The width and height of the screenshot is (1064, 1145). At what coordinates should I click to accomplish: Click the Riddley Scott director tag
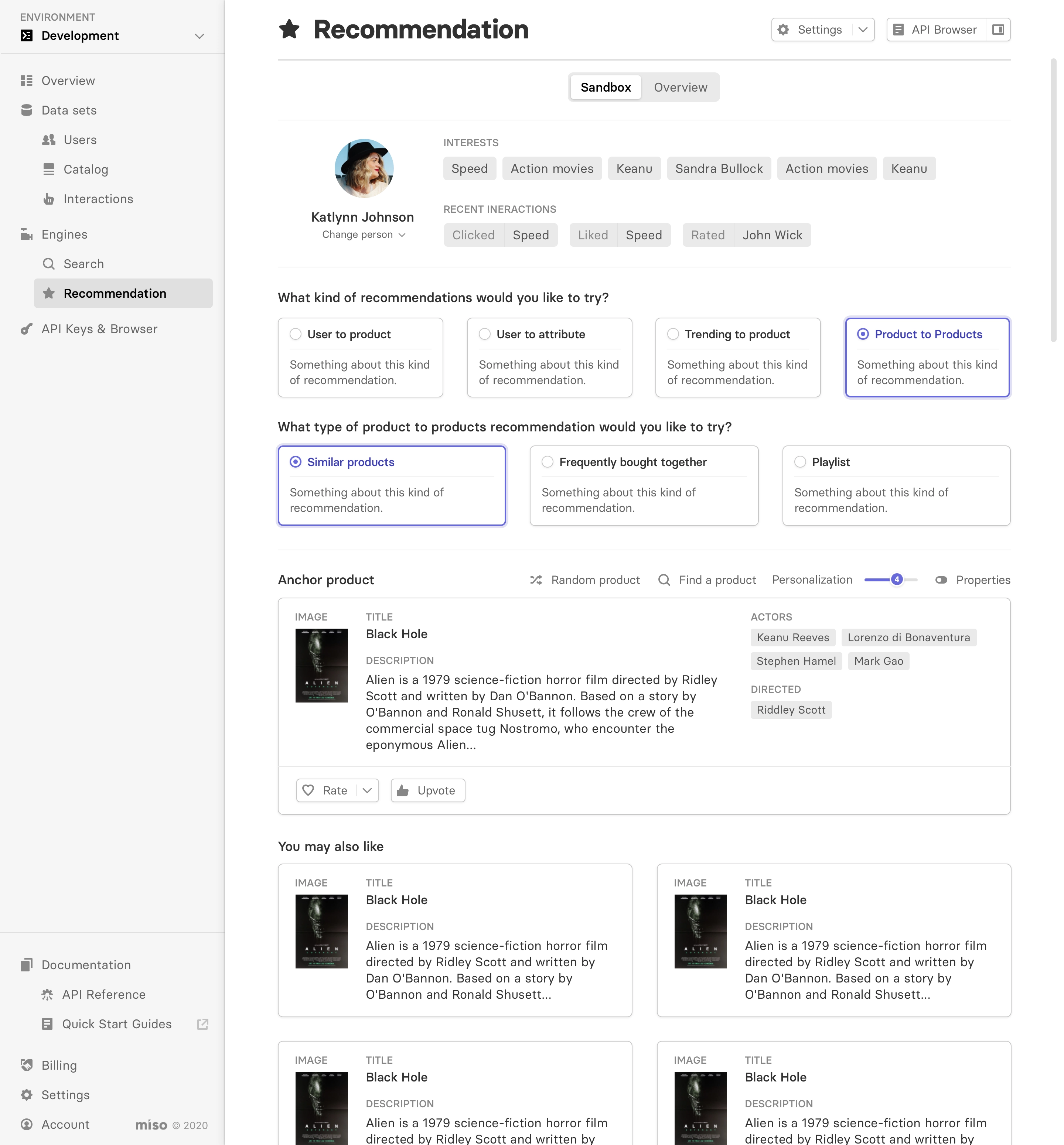click(x=791, y=710)
